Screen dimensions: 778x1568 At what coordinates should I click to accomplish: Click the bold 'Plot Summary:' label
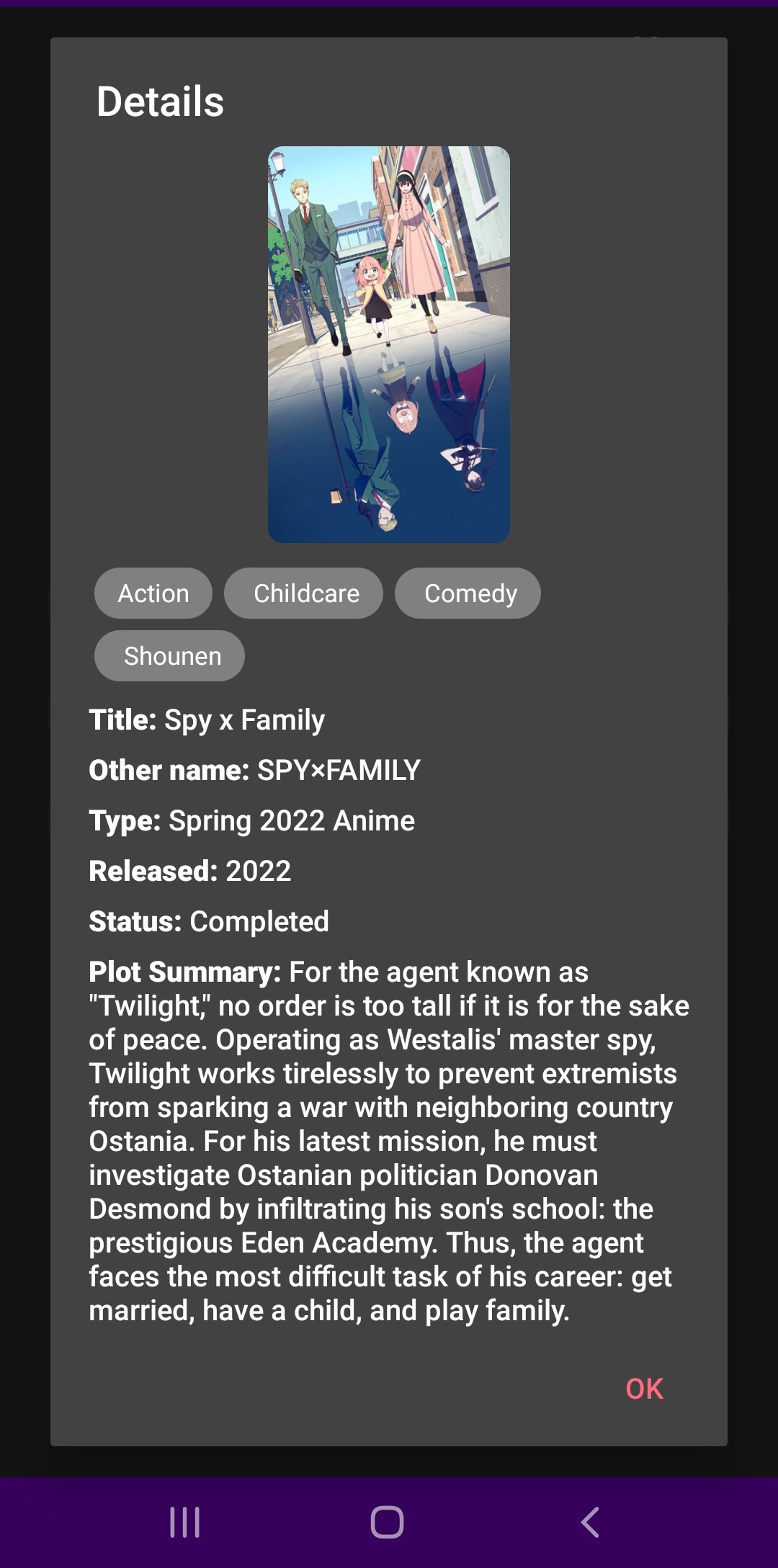[185, 972]
